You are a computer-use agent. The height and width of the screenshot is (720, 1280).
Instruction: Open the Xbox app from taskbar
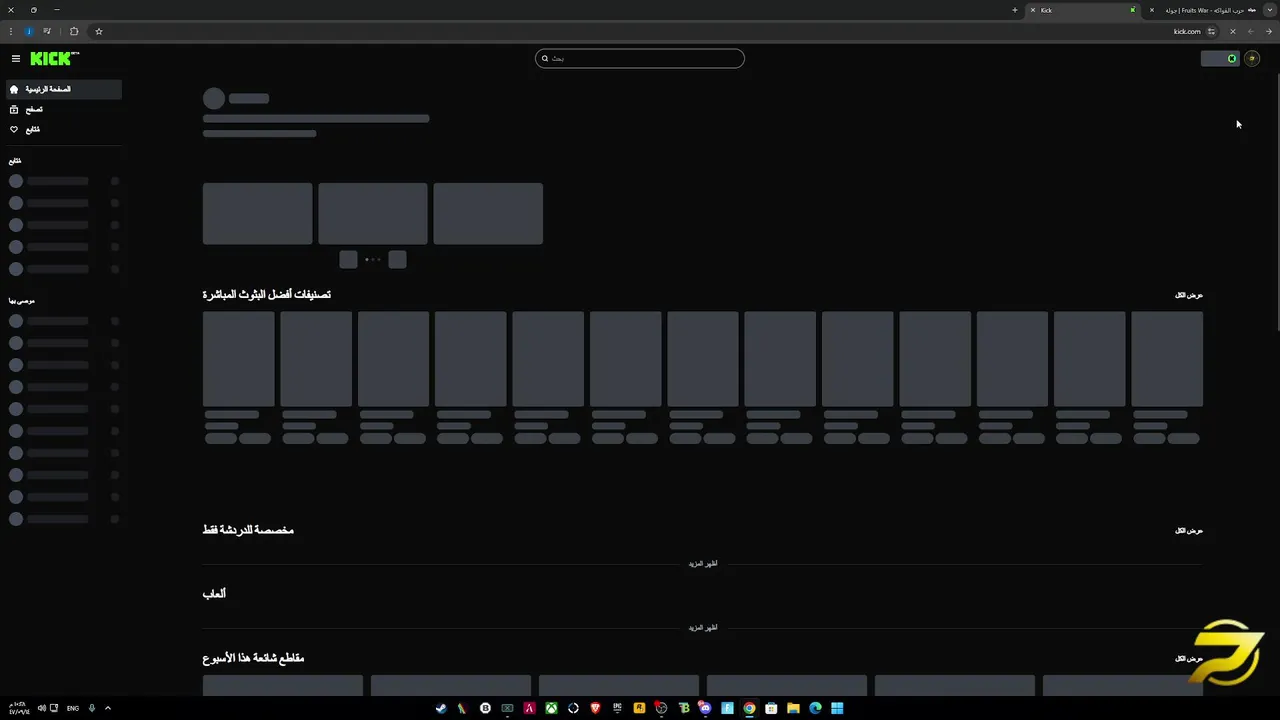click(551, 708)
